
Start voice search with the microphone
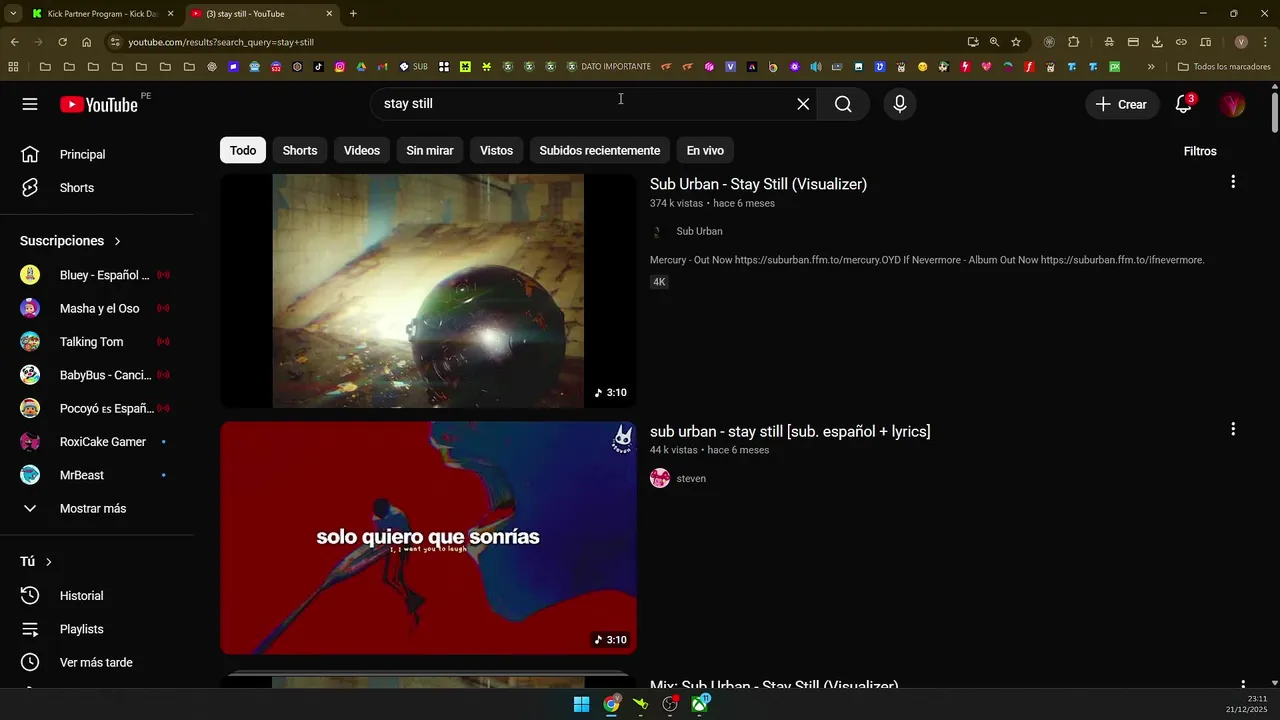pyautogui.click(x=900, y=104)
